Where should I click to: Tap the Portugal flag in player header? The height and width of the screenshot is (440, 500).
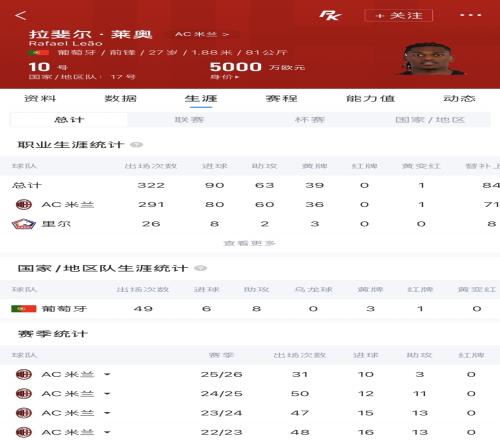pos(39,53)
